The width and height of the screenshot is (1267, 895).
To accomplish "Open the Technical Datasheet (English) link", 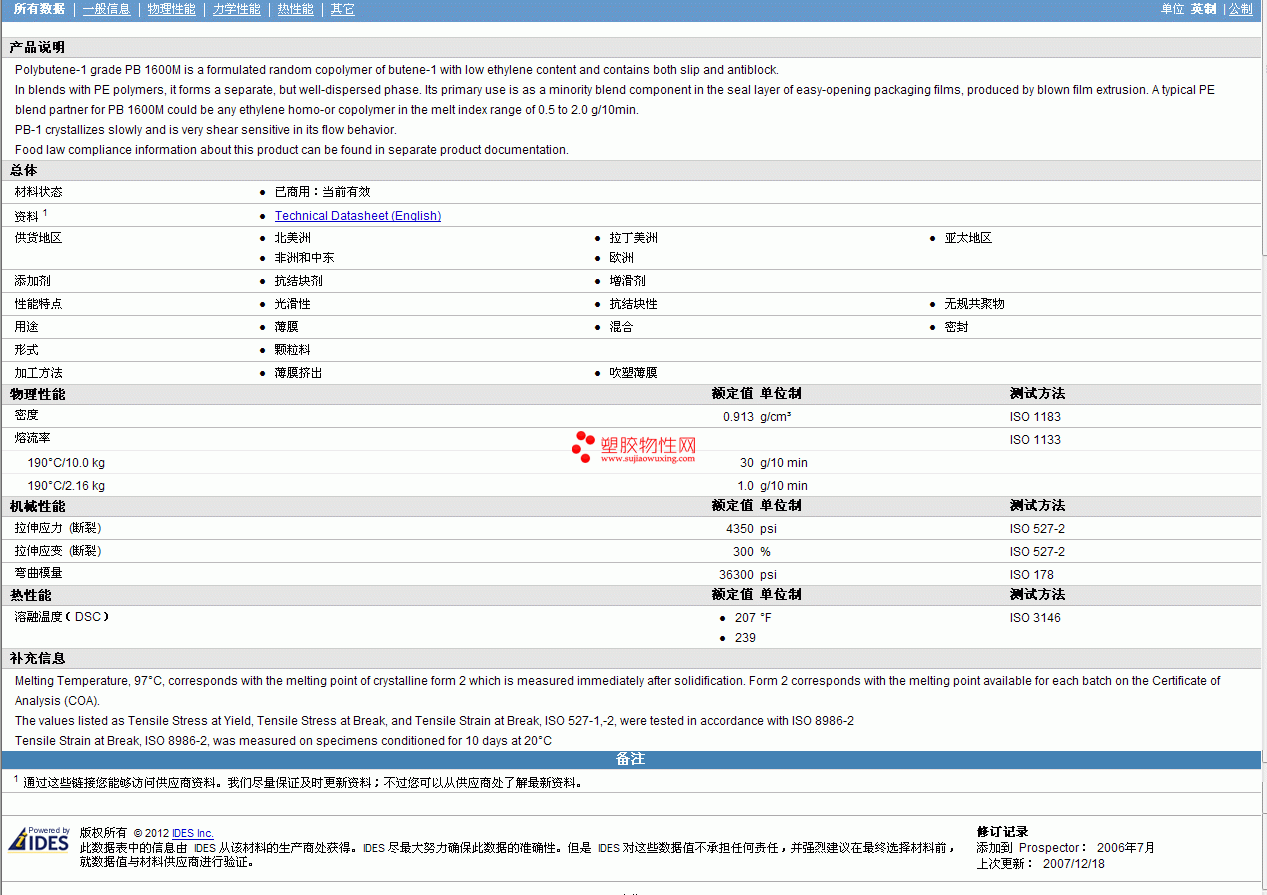I will (358, 216).
